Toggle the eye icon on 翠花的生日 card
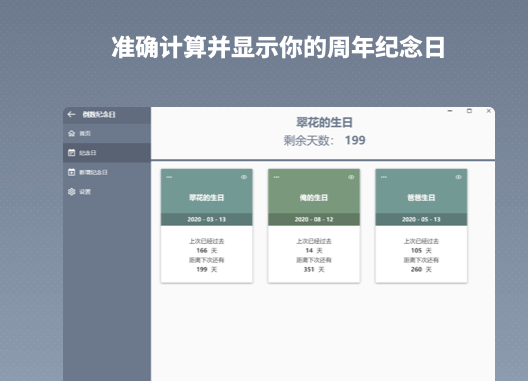Viewport: 528px width, 381px height. tap(244, 177)
